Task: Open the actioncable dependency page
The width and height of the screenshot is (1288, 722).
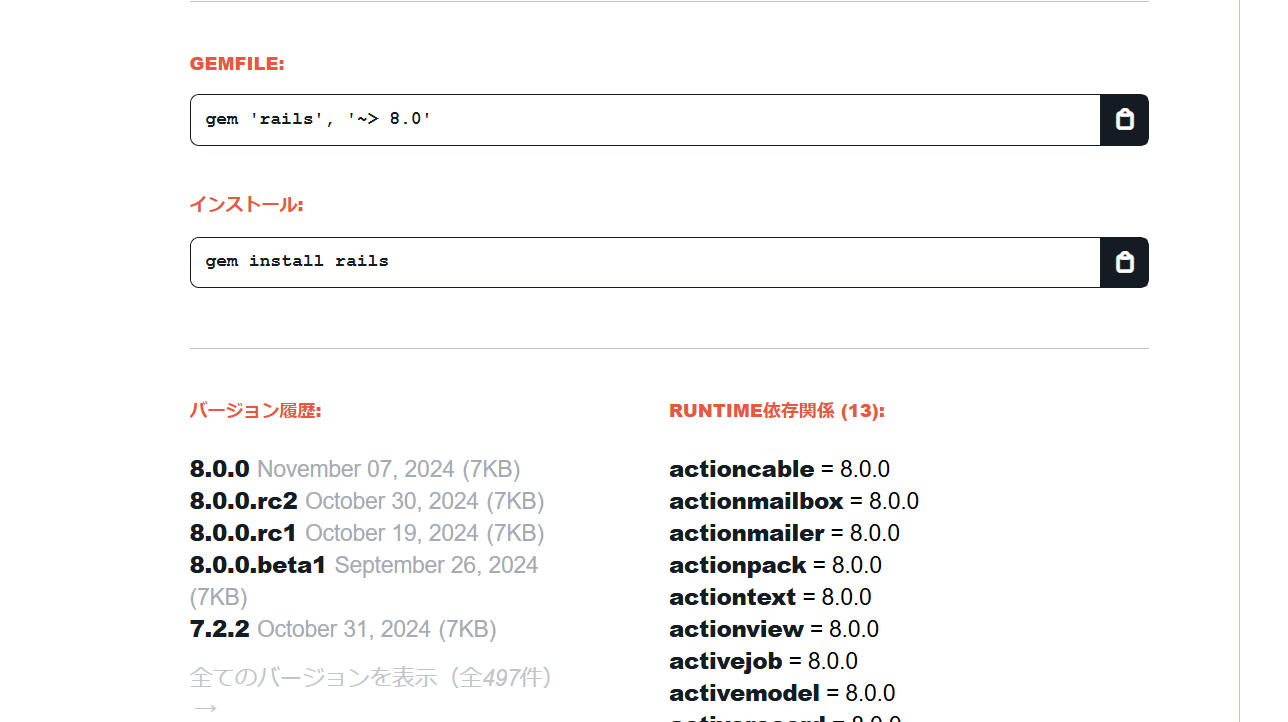Action: (741, 469)
